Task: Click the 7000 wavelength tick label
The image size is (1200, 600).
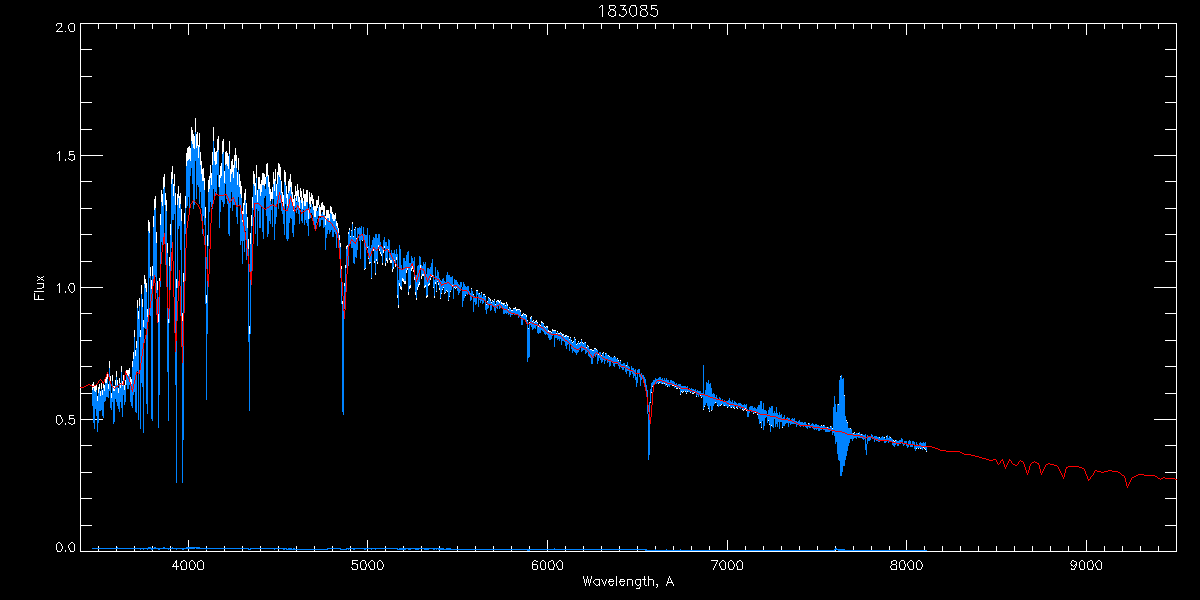Action: coord(727,566)
